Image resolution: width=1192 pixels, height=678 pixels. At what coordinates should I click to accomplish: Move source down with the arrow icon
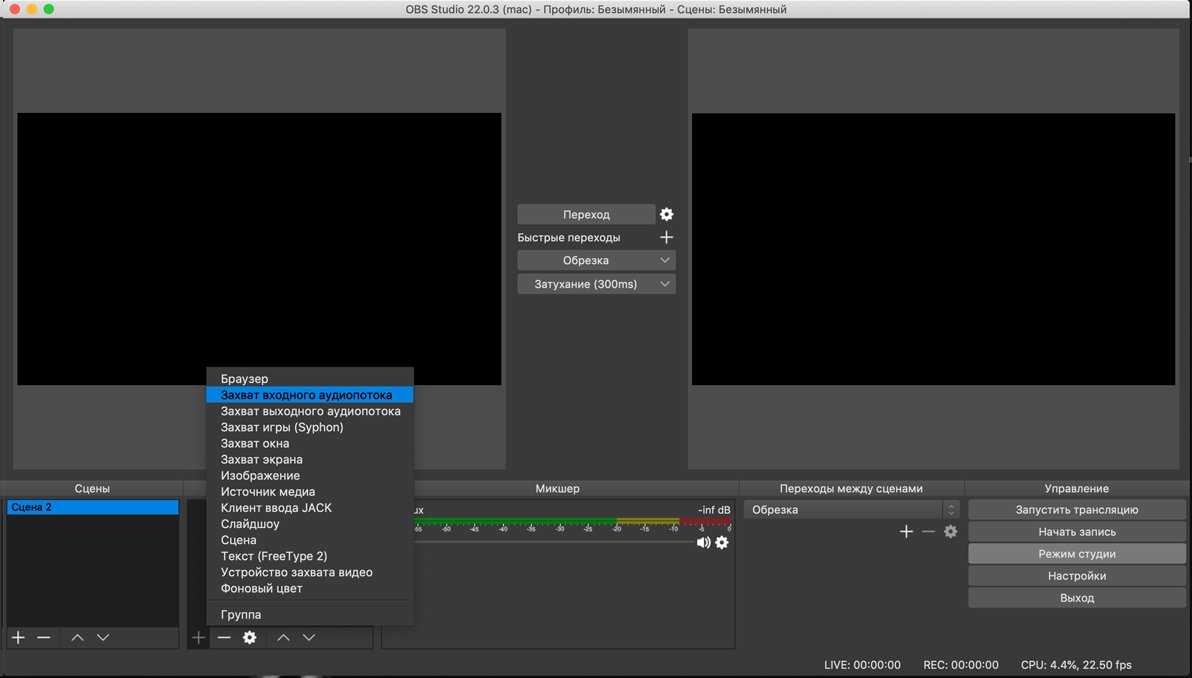tap(309, 638)
